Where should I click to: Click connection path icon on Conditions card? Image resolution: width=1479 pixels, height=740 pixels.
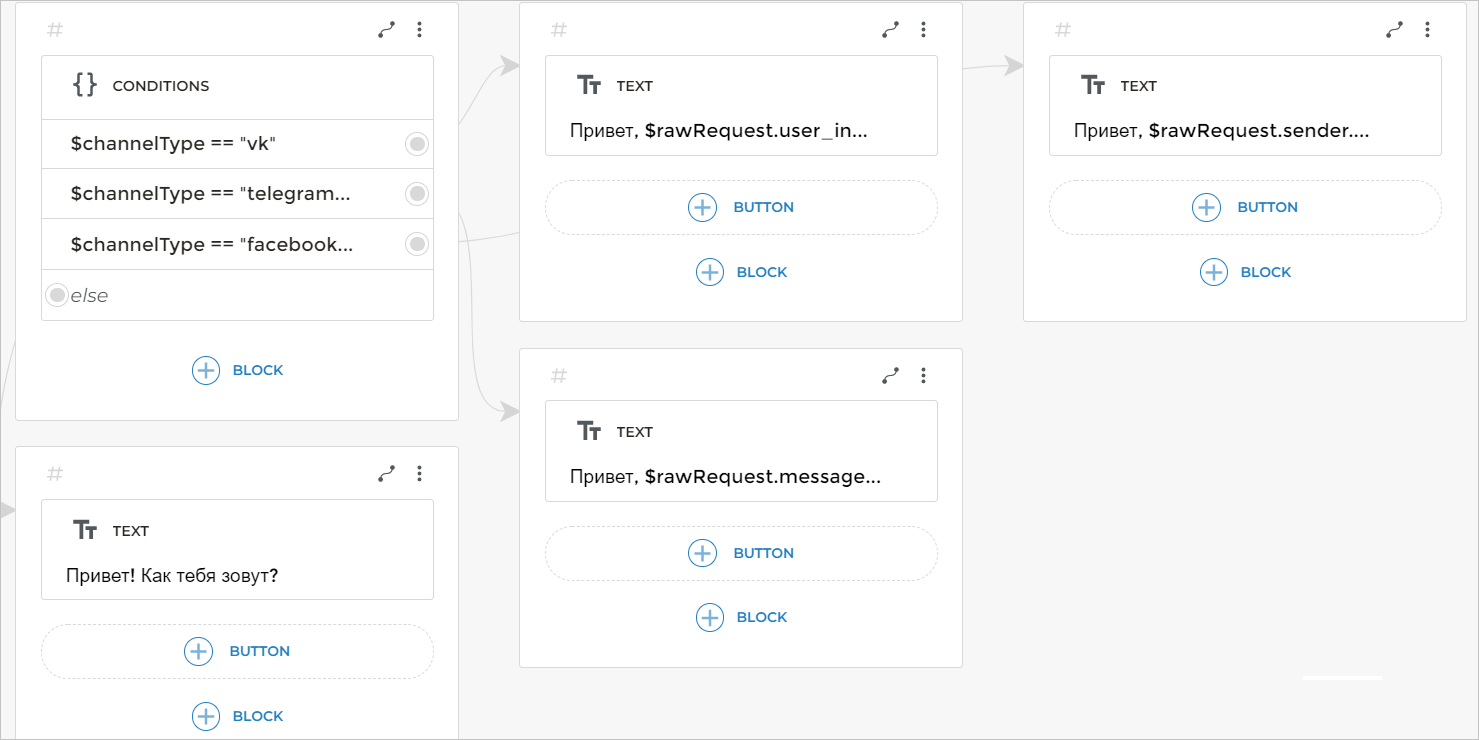387,30
